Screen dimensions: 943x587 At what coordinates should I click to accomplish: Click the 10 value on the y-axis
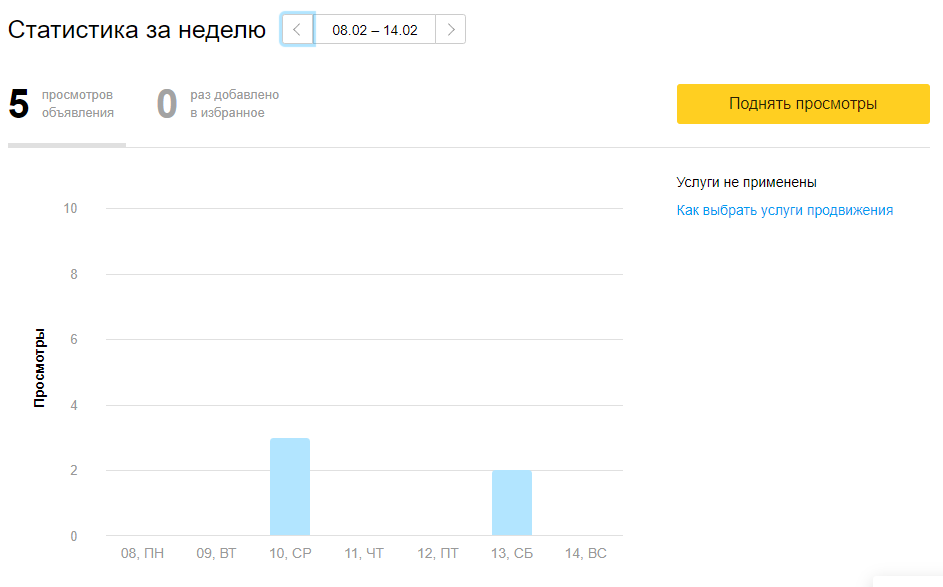click(70, 209)
